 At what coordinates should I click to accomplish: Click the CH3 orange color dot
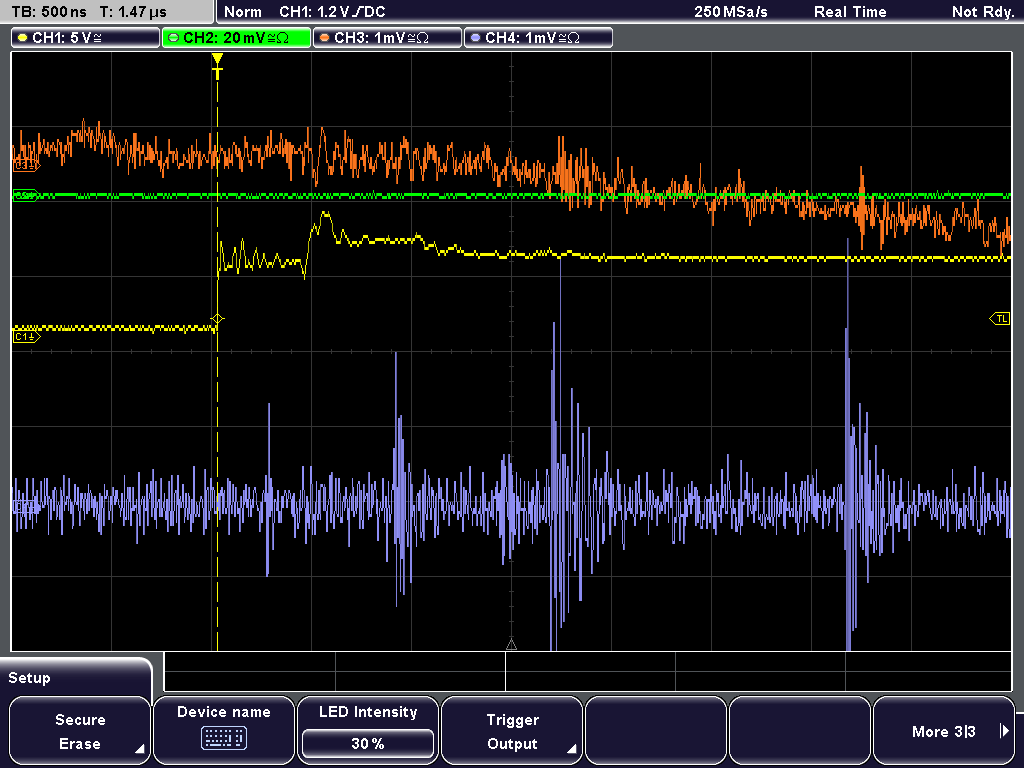point(325,38)
